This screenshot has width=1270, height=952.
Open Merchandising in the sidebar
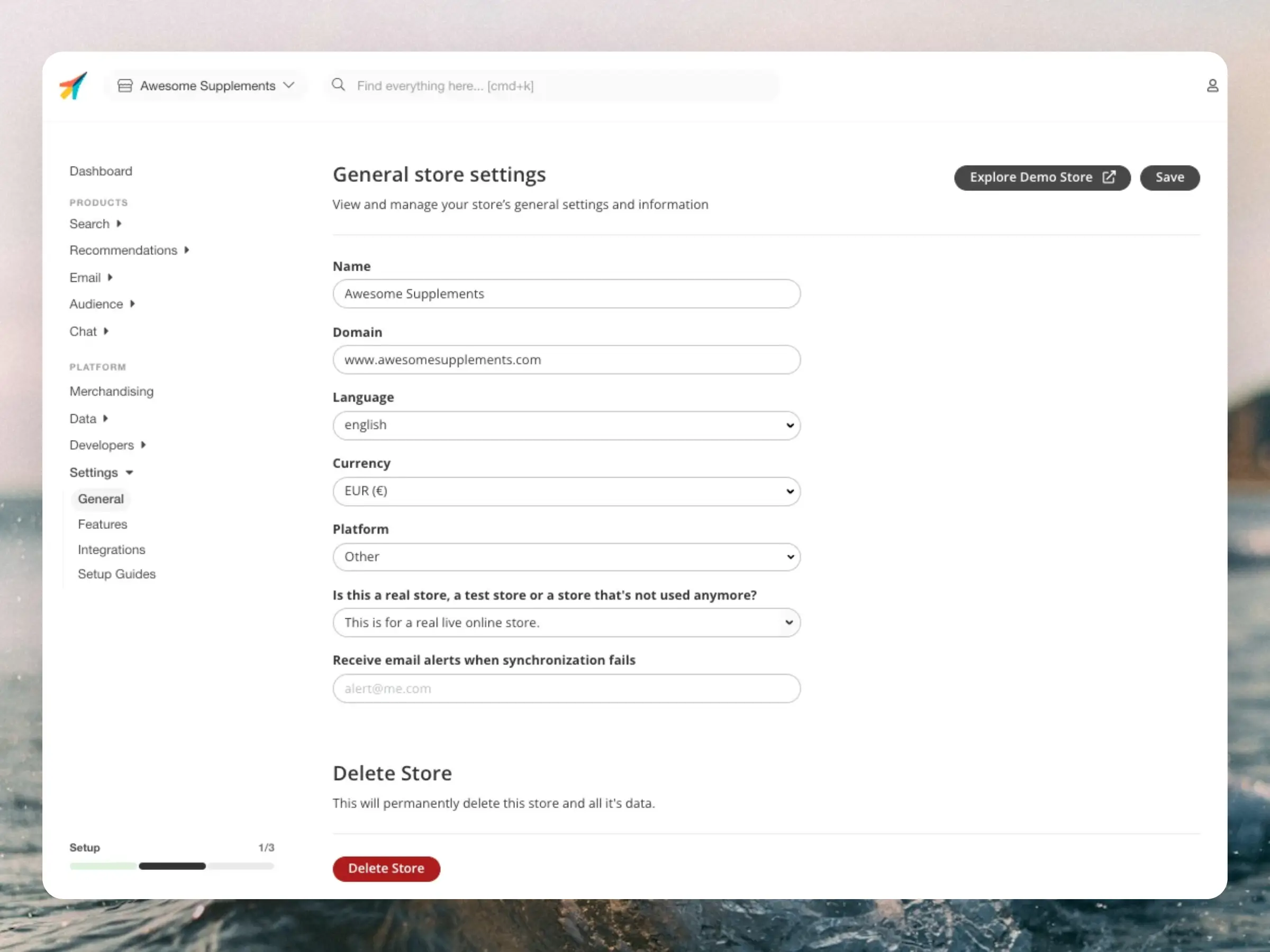111,391
